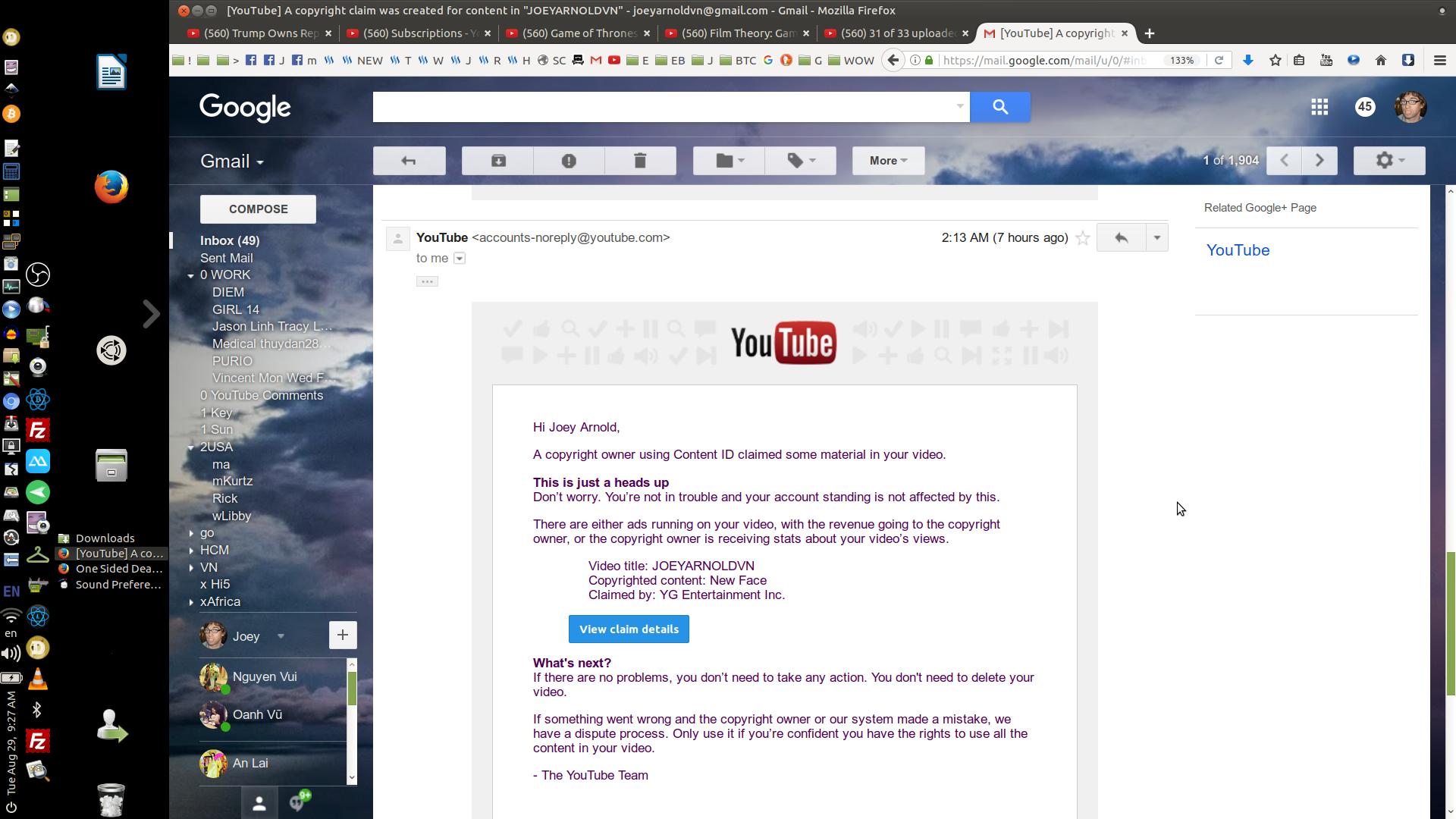Open the VLC media player launcher icon
Viewport: 1456px width, 819px height.
point(37,679)
